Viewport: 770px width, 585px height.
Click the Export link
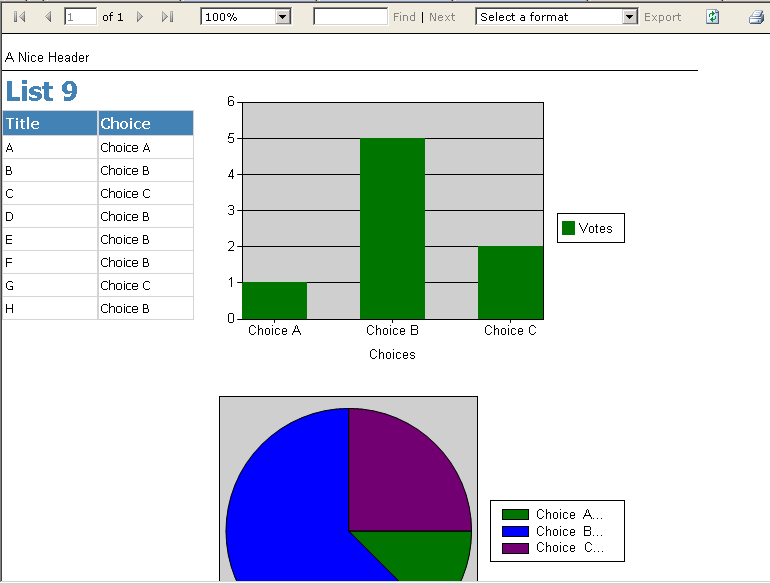pyautogui.click(x=662, y=17)
